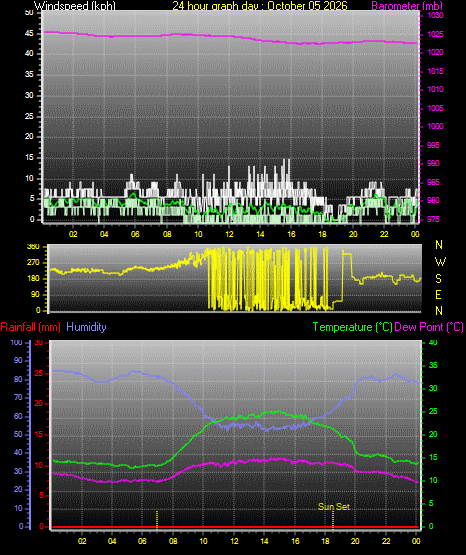Select the 1025 barometer scale value
The width and height of the screenshot is (466, 555).
[x=435, y=34]
